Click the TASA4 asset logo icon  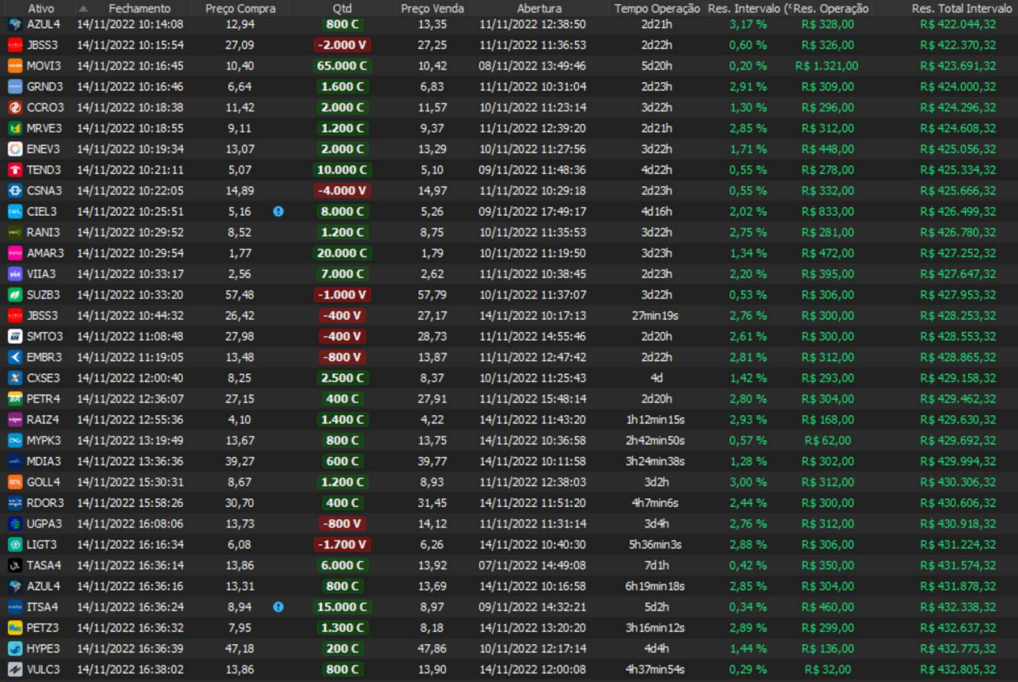click(x=15, y=565)
